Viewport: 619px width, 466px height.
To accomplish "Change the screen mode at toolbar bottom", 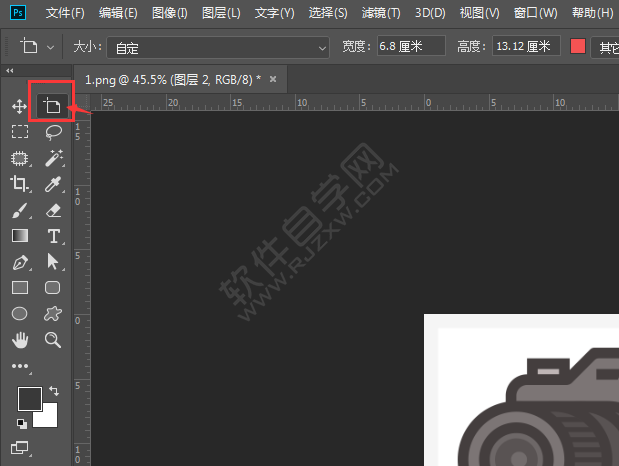I will (20, 448).
